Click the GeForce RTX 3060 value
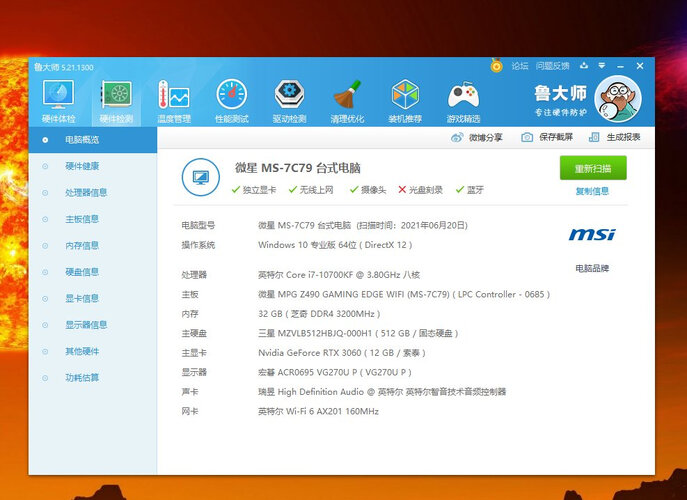The height and width of the screenshot is (500, 687). coord(342,353)
